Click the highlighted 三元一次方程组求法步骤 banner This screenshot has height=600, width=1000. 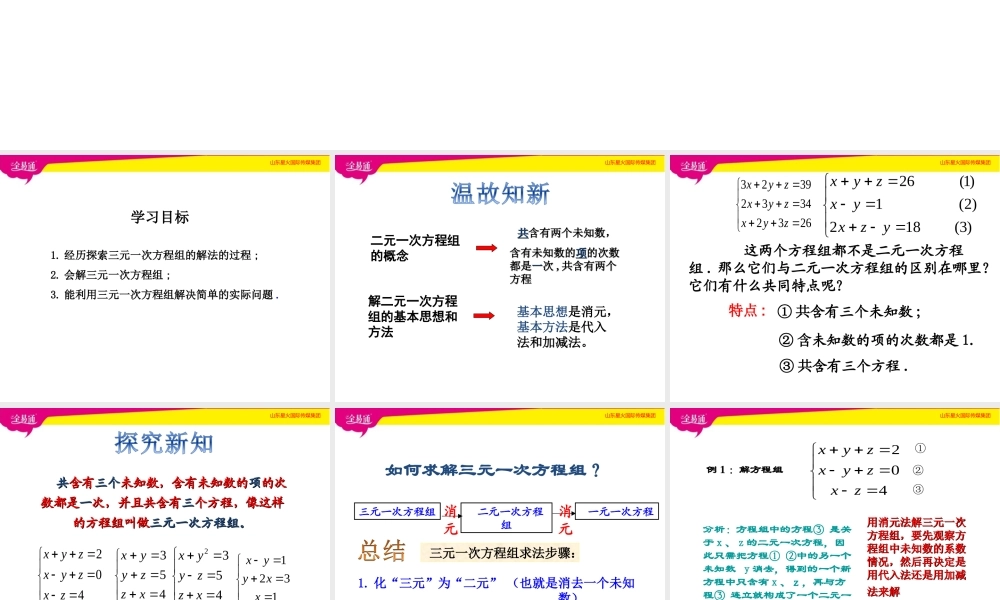[502, 554]
